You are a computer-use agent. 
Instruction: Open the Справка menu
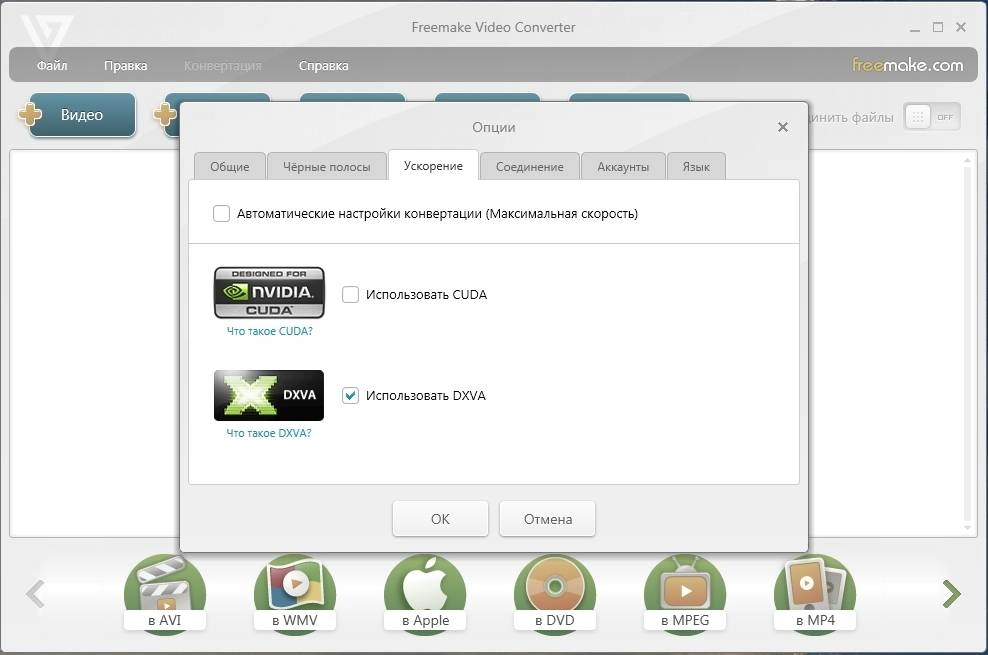[323, 66]
